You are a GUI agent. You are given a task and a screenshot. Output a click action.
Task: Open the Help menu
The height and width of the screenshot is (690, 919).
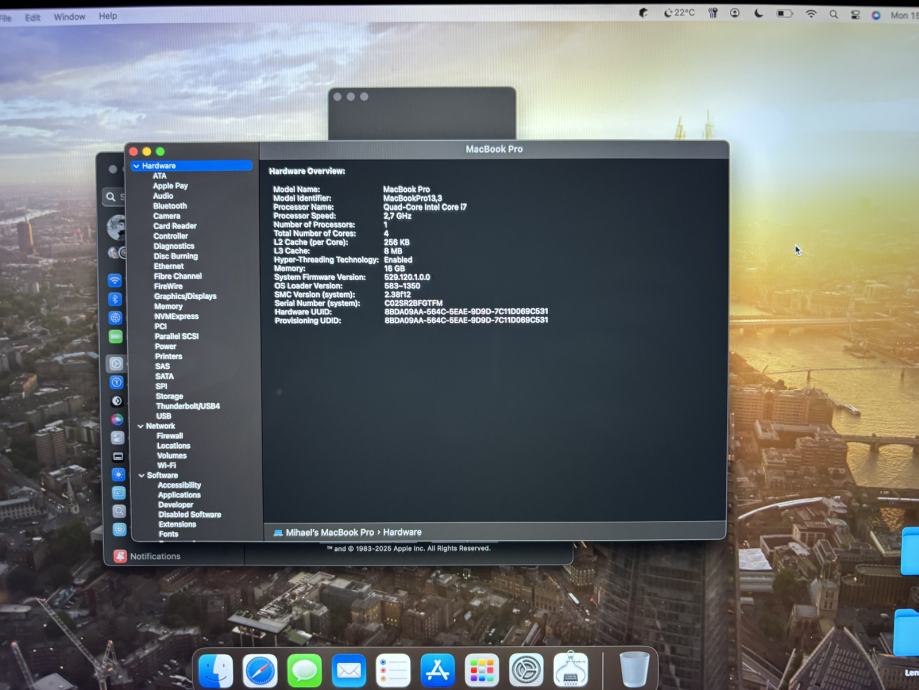(108, 16)
